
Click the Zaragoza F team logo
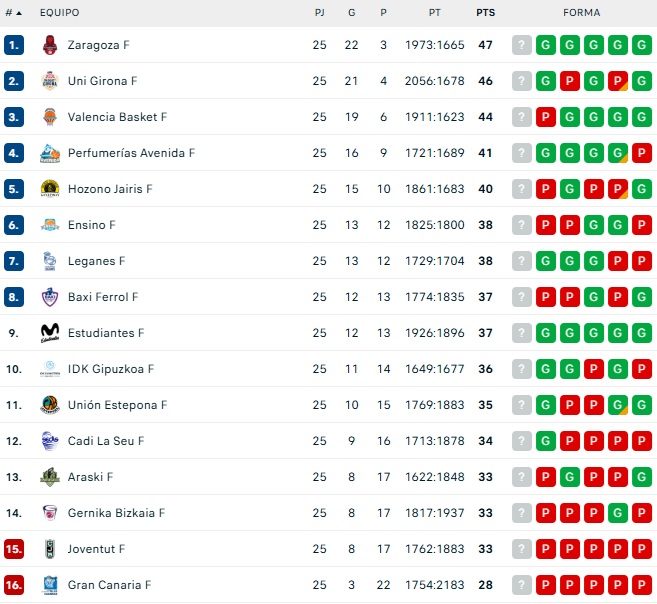[50, 45]
